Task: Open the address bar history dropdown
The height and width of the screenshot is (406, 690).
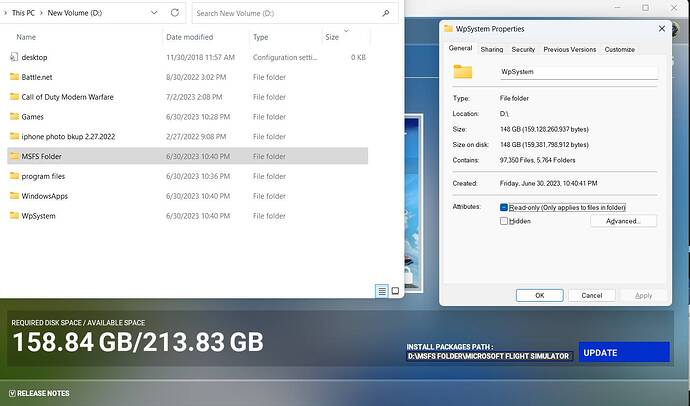Action: tap(154, 13)
